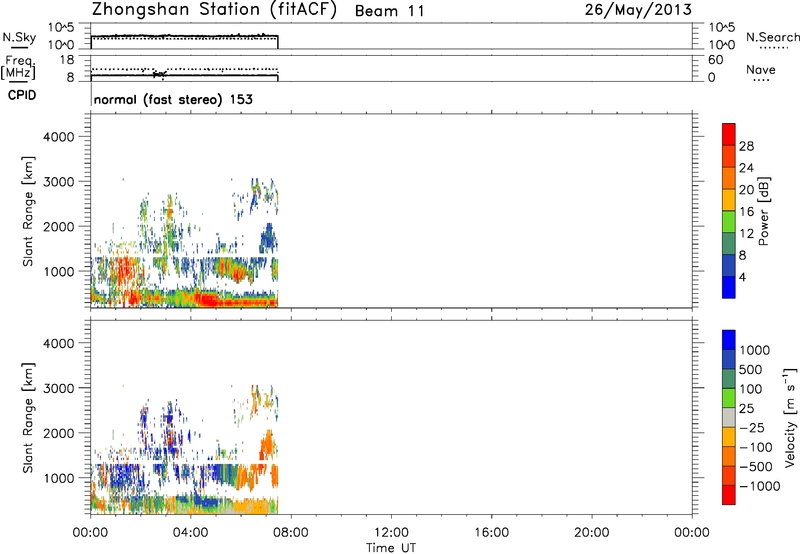Click the '12' power colorbar label

746,234
